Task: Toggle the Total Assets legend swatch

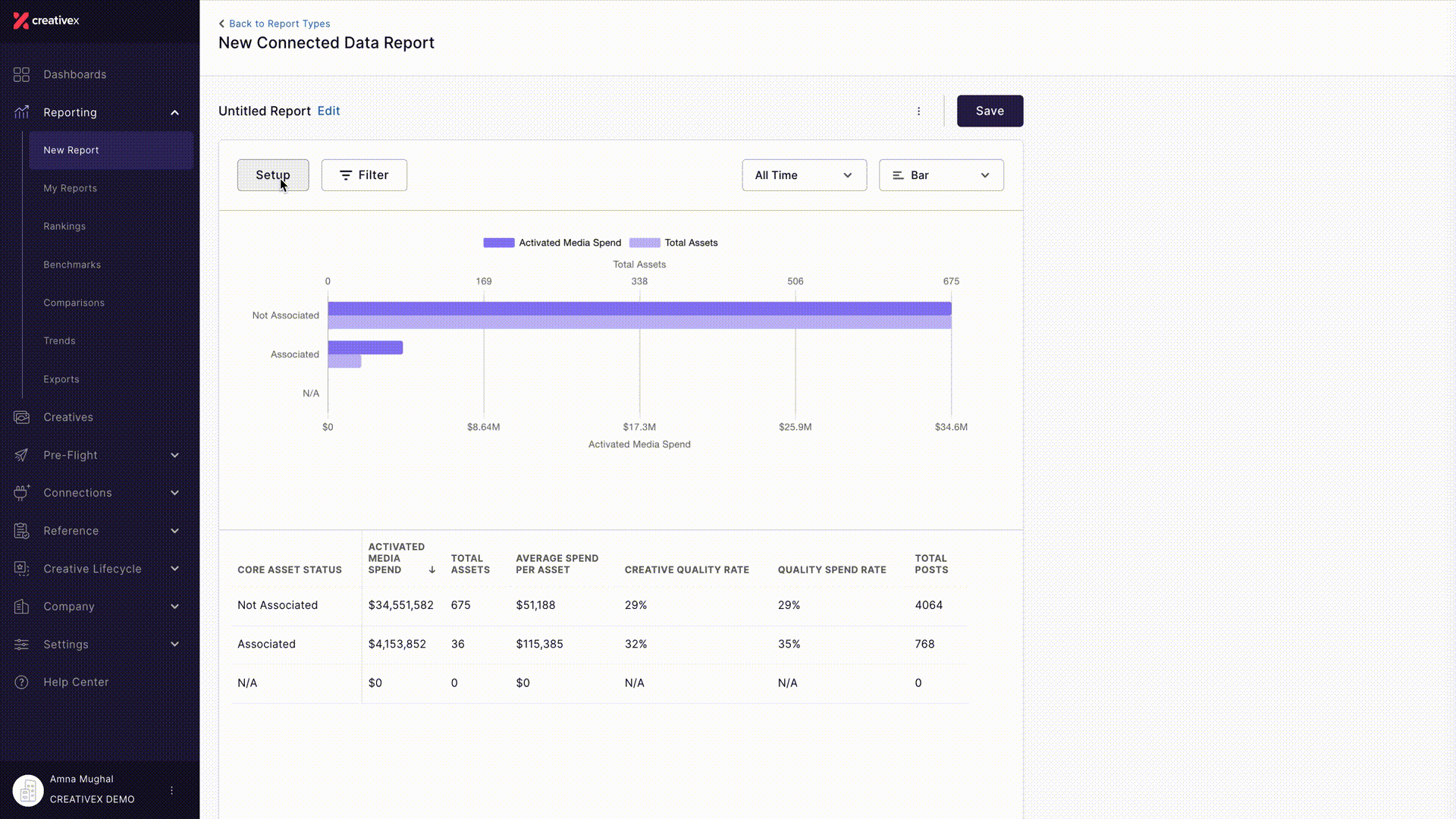Action: 645,243
